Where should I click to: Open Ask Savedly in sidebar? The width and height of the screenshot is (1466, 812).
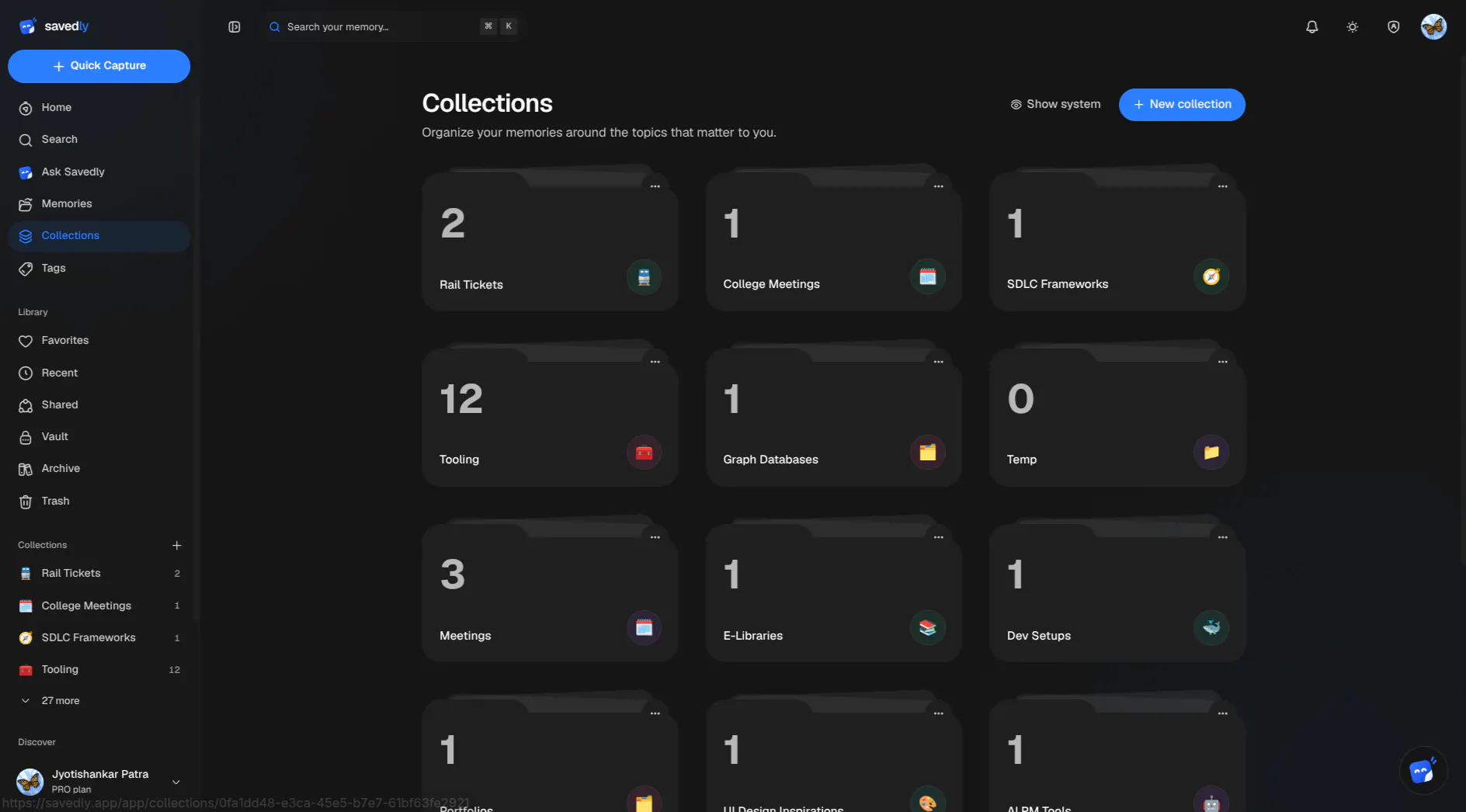[99, 172]
